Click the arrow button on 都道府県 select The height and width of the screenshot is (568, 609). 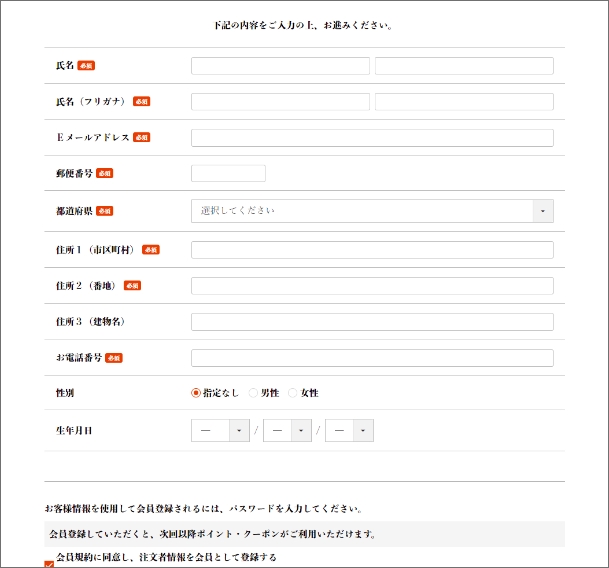(x=543, y=211)
